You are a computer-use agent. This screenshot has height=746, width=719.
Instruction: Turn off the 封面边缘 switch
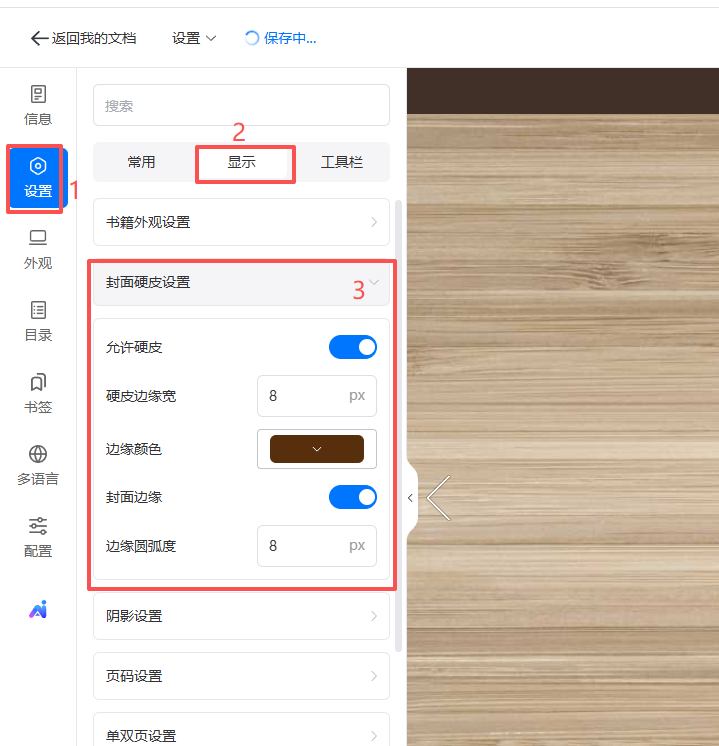pyautogui.click(x=352, y=497)
